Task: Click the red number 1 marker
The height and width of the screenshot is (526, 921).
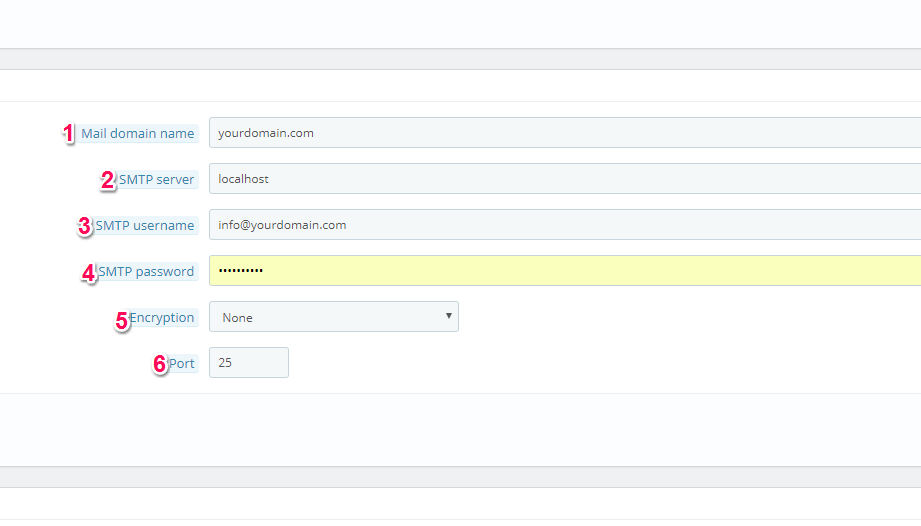Action: click(x=69, y=134)
